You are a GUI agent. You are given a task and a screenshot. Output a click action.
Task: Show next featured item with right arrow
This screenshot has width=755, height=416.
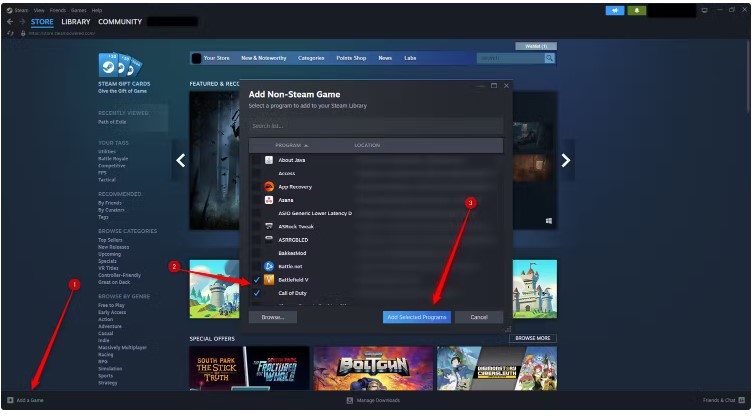pyautogui.click(x=566, y=160)
